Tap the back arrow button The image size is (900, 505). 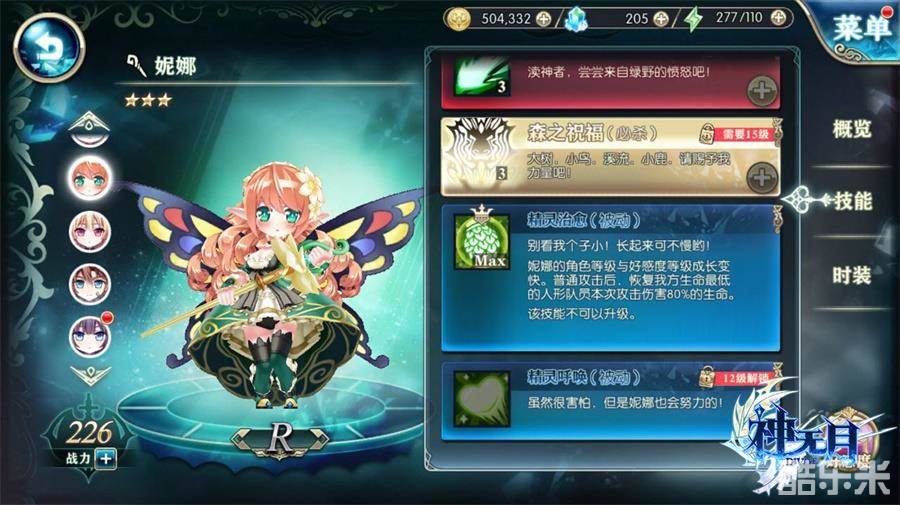(49, 48)
